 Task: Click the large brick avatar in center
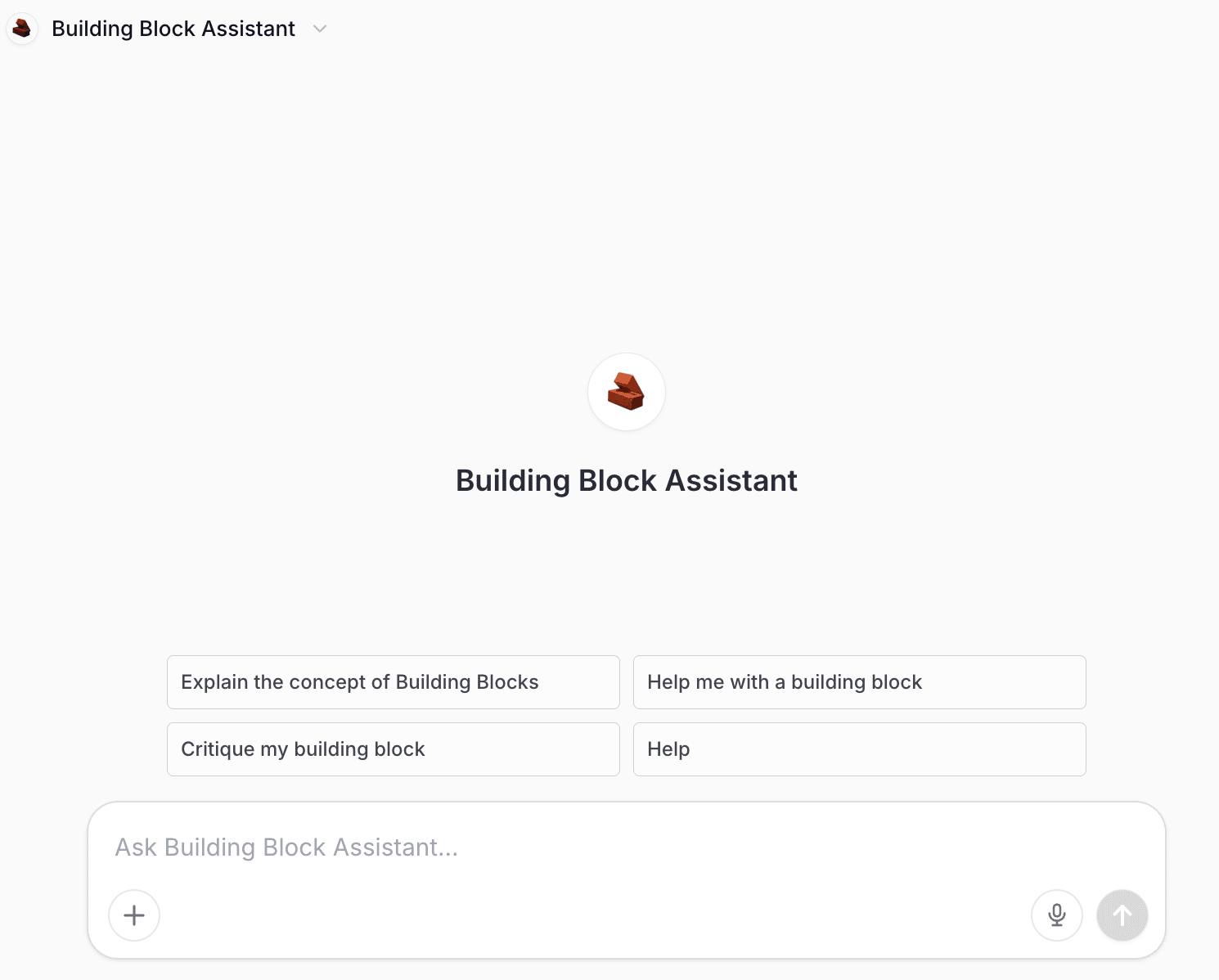tap(627, 392)
